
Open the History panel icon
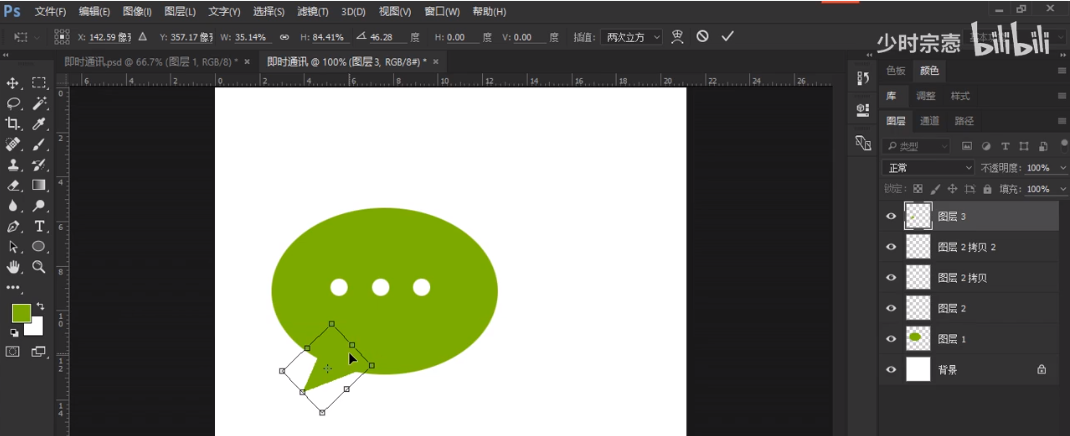tap(863, 78)
